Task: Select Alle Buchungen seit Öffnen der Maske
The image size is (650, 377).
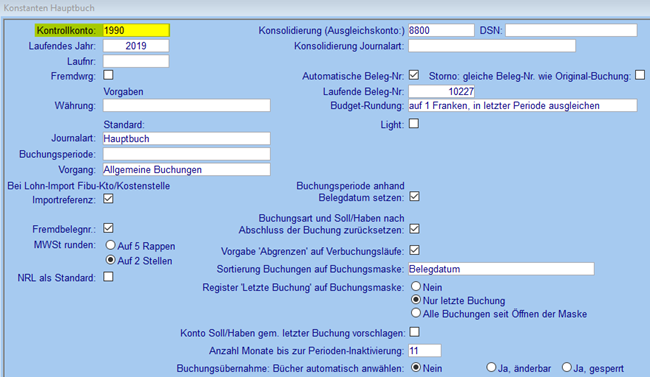Action: 416,313
